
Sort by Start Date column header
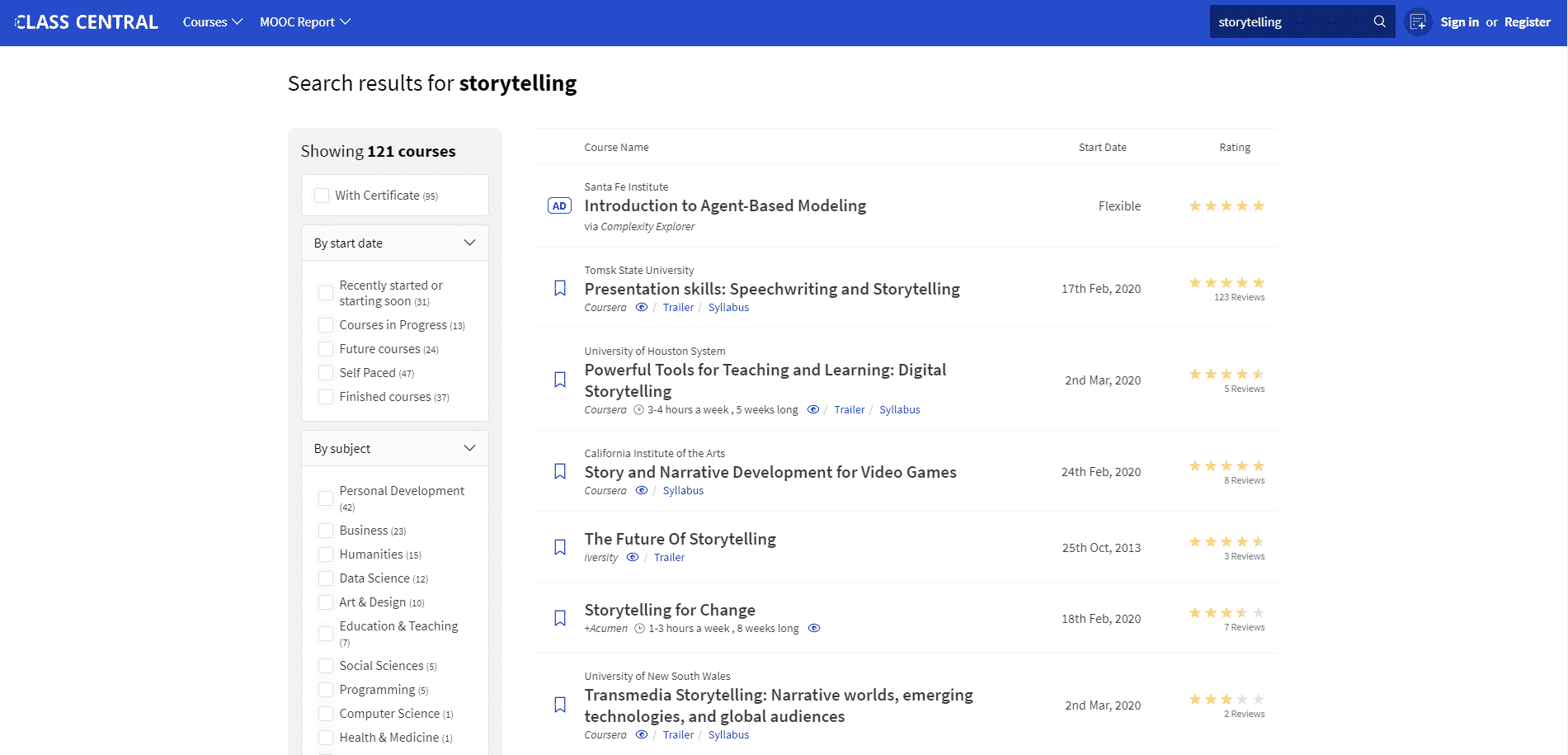point(1102,147)
